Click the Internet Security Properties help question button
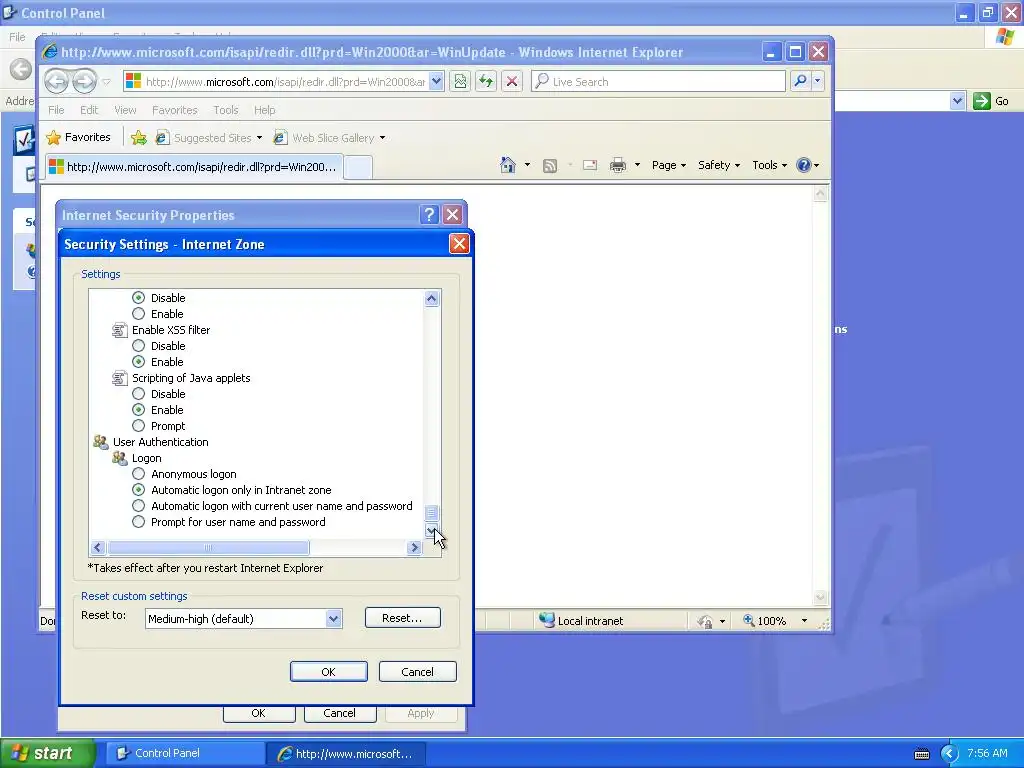The width and height of the screenshot is (1024, 768). 429,215
